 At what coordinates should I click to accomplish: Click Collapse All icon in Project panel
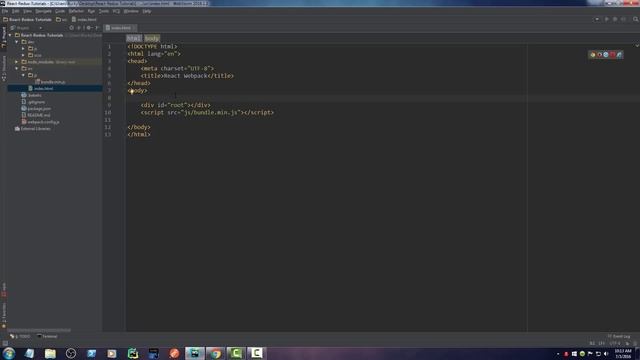[x=79, y=28]
